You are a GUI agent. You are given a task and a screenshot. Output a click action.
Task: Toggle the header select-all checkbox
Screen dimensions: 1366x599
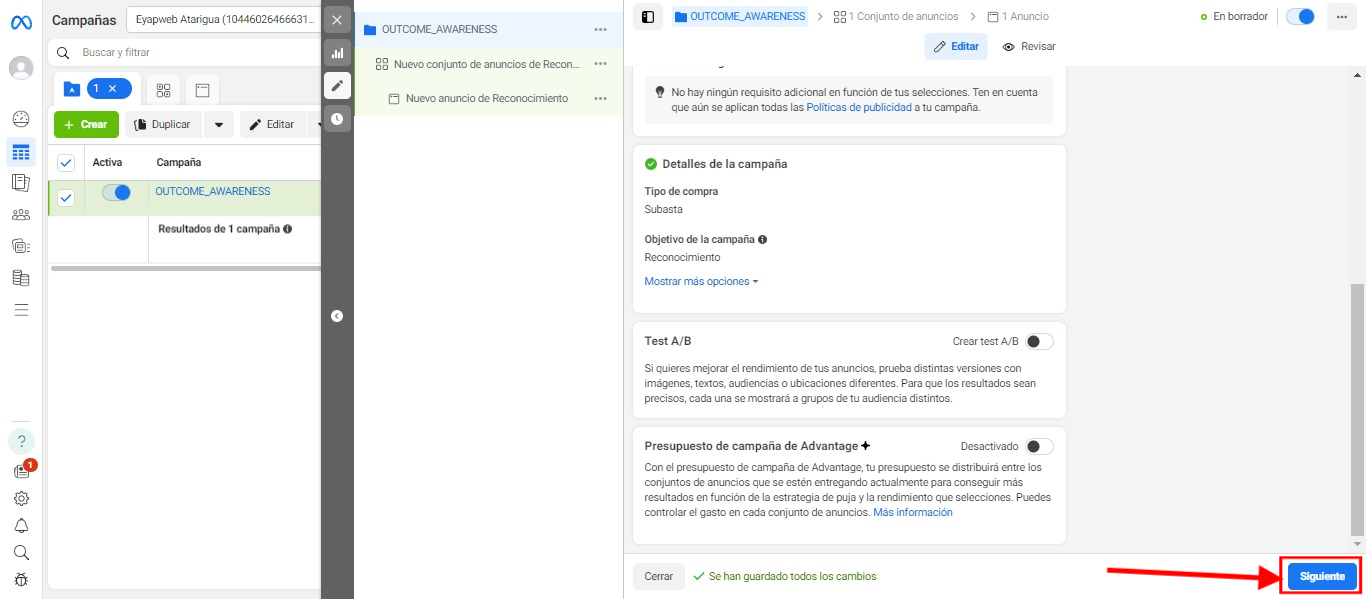(x=66, y=162)
